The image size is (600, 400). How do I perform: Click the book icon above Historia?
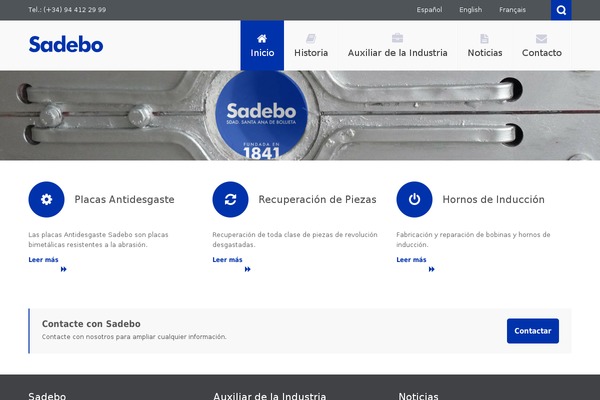tap(311, 39)
